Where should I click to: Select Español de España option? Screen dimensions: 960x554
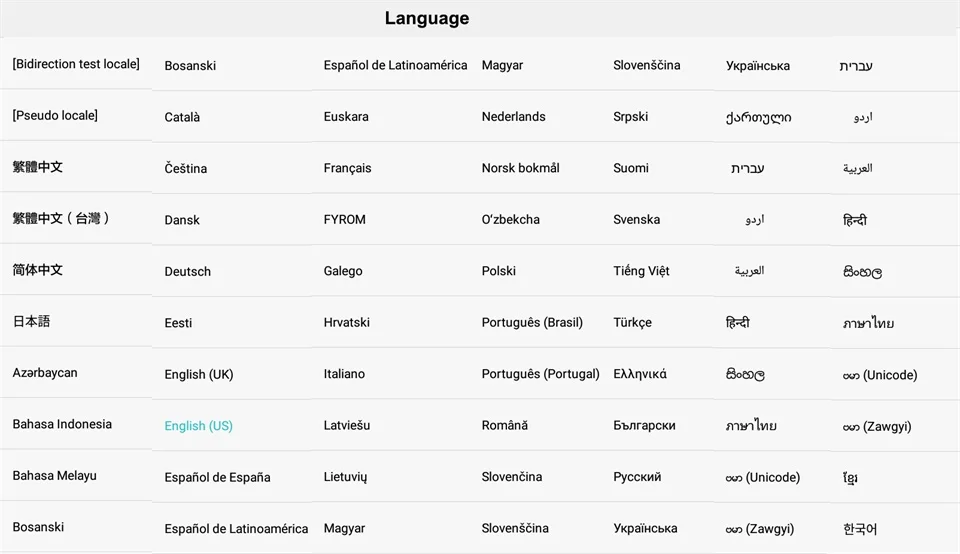(x=217, y=477)
